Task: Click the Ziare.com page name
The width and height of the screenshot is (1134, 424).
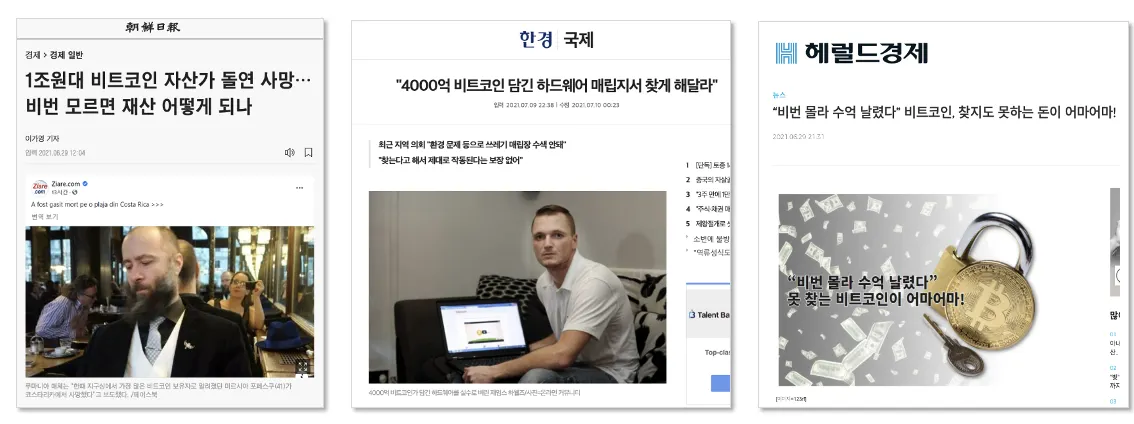Action: tap(66, 184)
